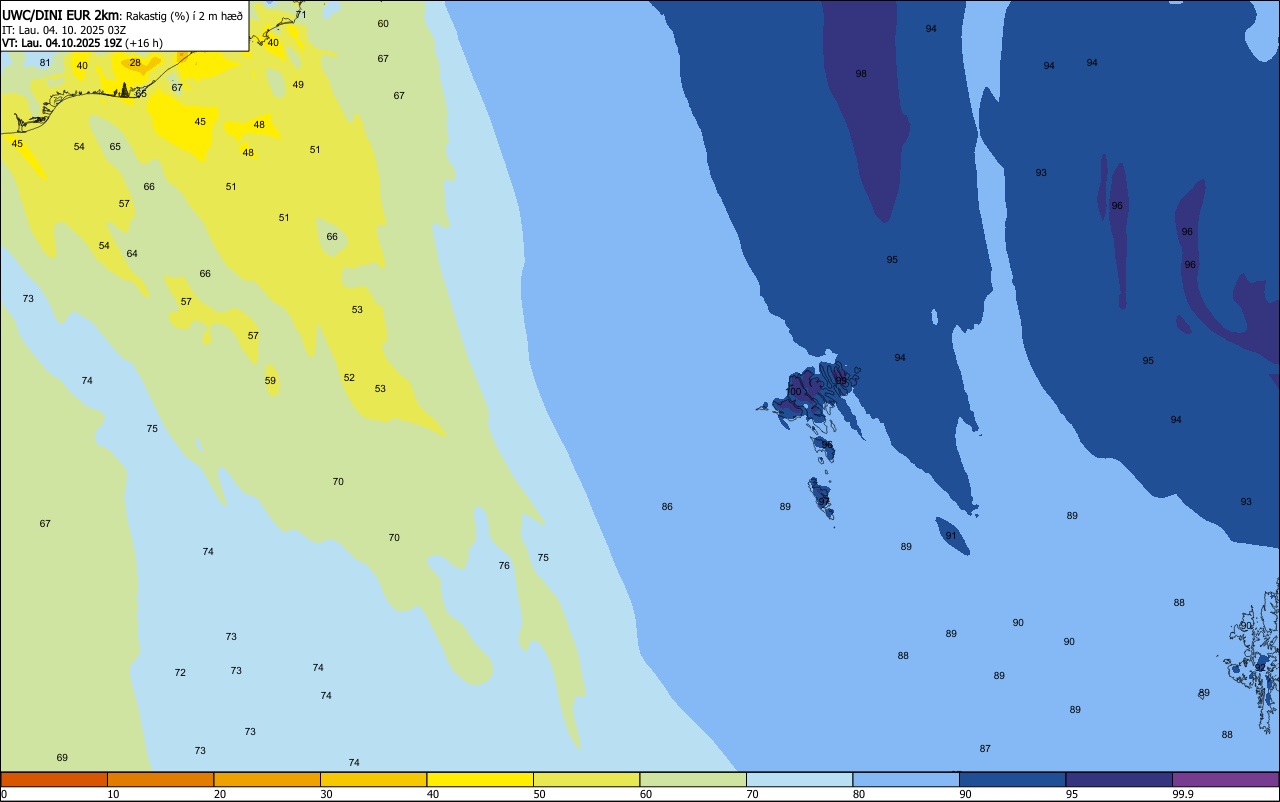Click the humidity value '59' on map
Viewport: 1280px width, 802px height.
click(270, 381)
